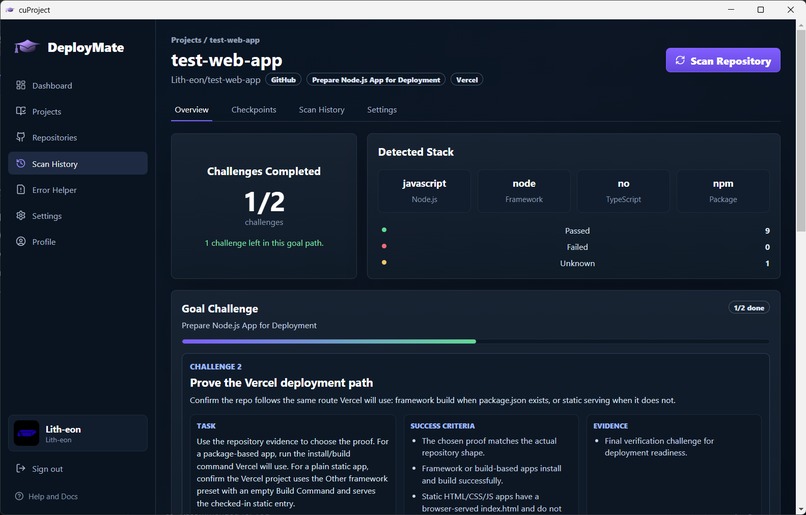
Task: Click the Goal Challenge progress bar
Action: coord(475,341)
